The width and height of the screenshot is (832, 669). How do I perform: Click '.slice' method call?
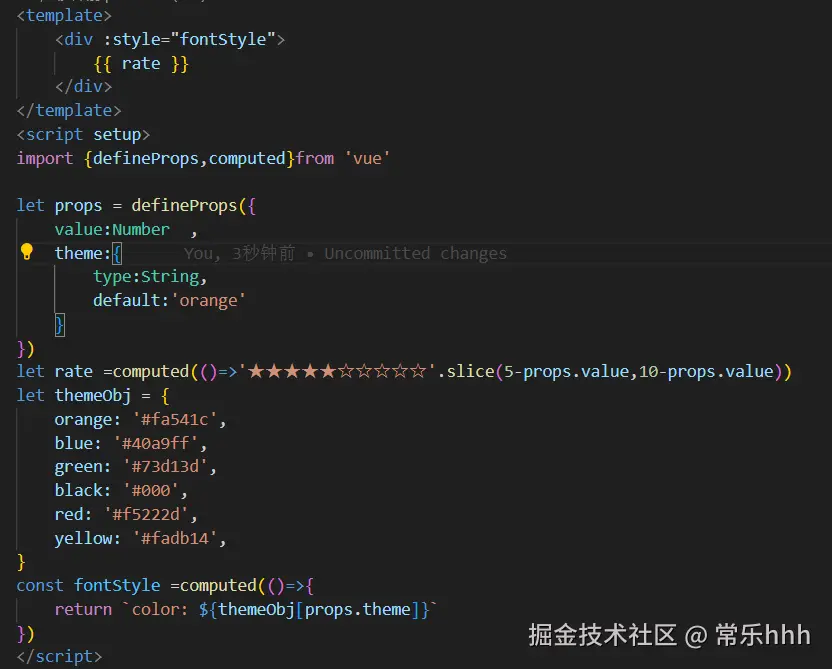466,371
